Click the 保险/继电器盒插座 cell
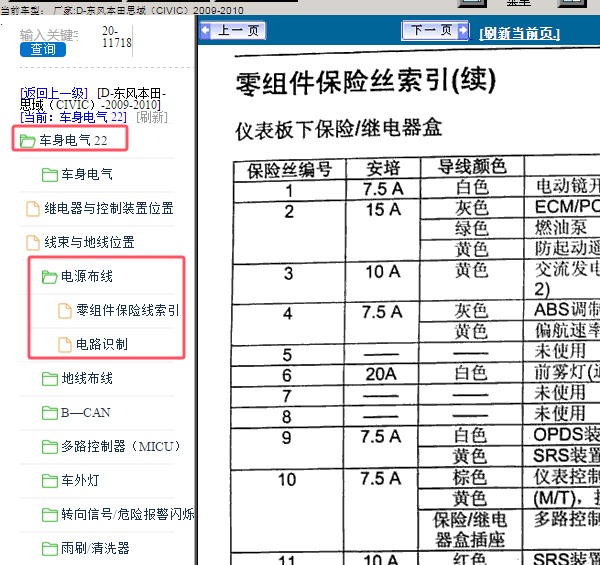Viewport: 600px width, 565px height. 470,530
